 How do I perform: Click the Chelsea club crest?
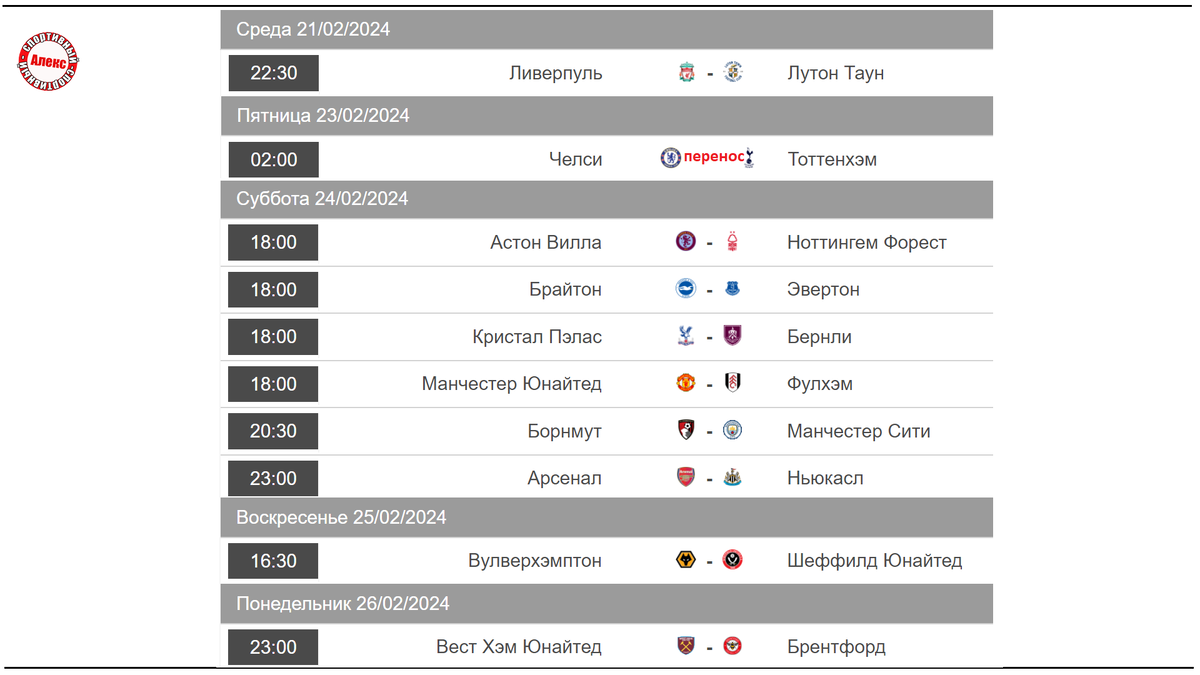coord(671,158)
